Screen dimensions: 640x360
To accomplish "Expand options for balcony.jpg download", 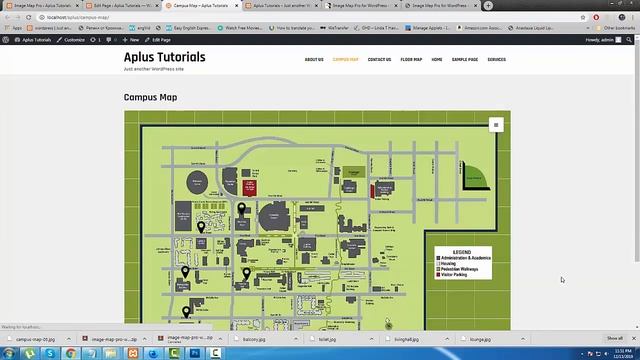I will 296,339.
